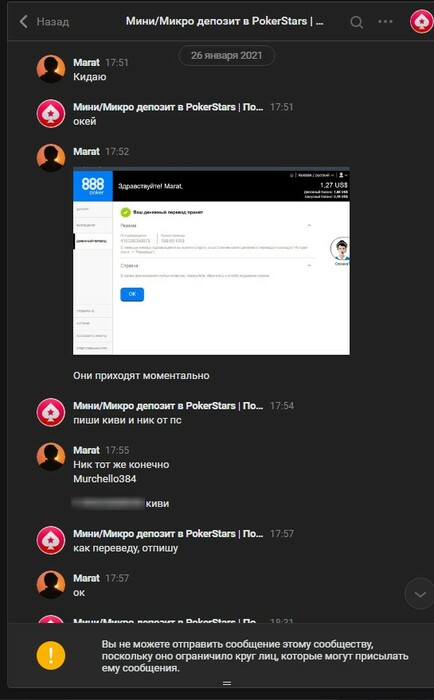Open the search magnifier in the chat header
This screenshot has height=700, width=434.
[x=356, y=22]
